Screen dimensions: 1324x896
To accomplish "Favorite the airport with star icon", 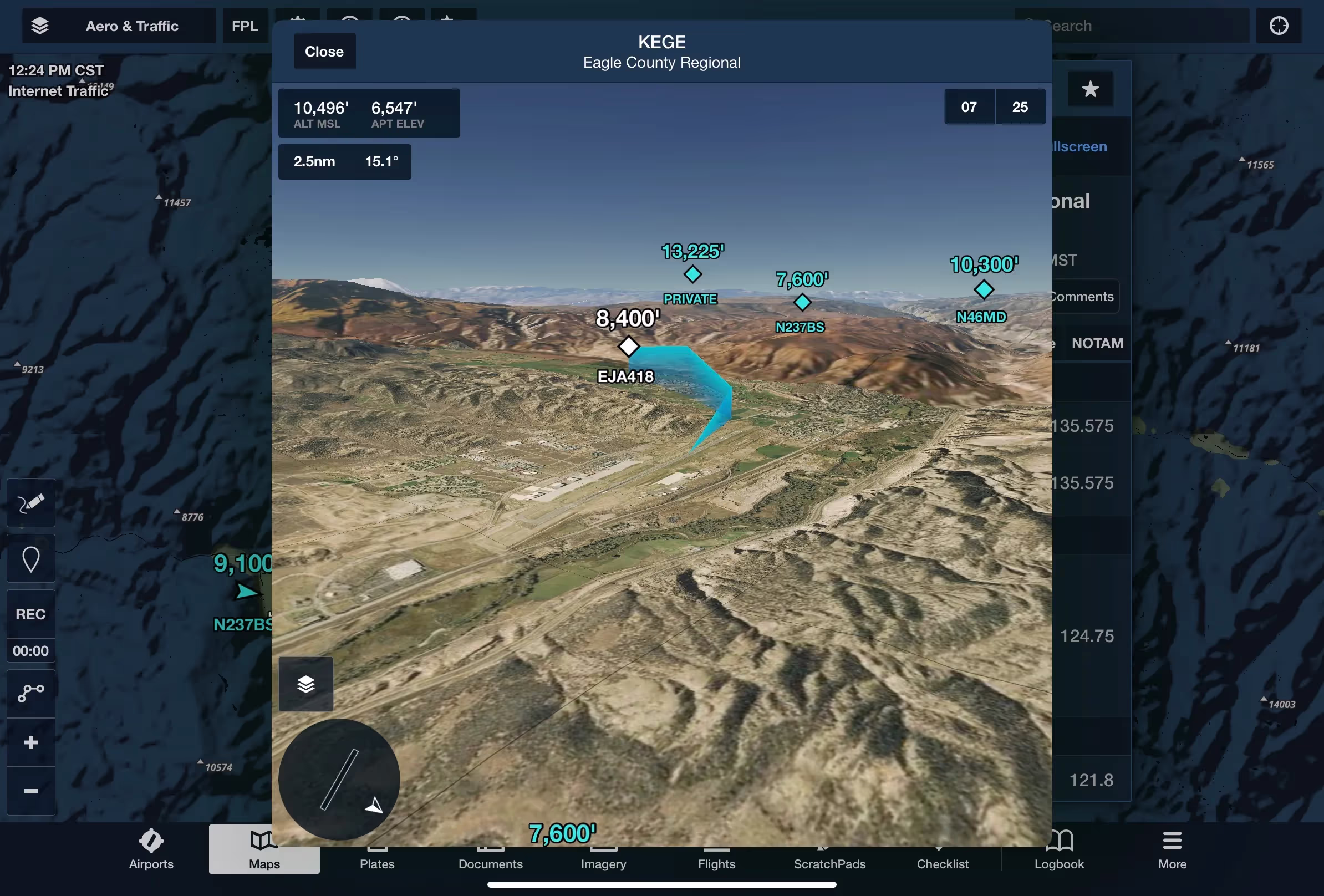I will point(1091,89).
